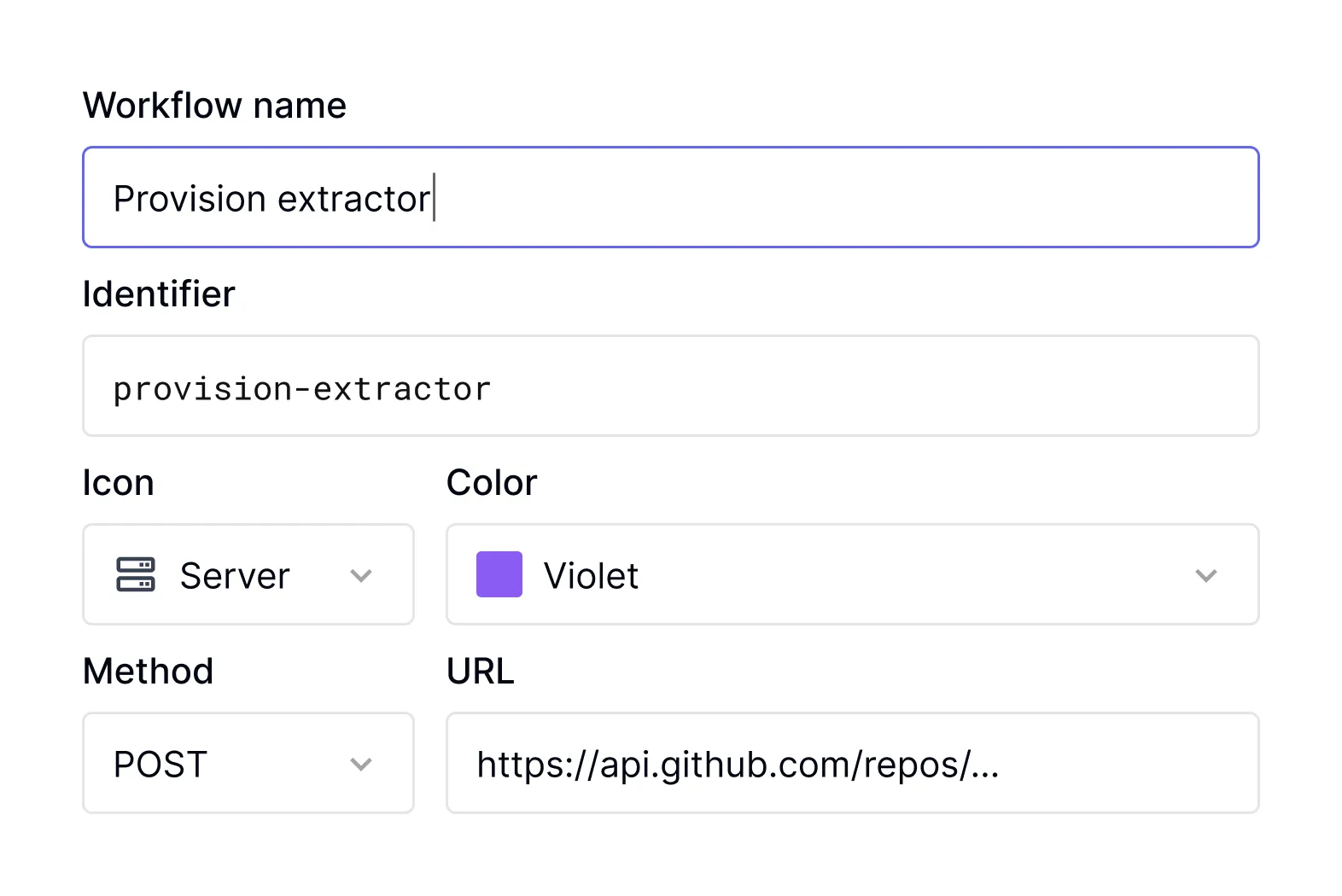Click the Violet color name

(x=591, y=576)
